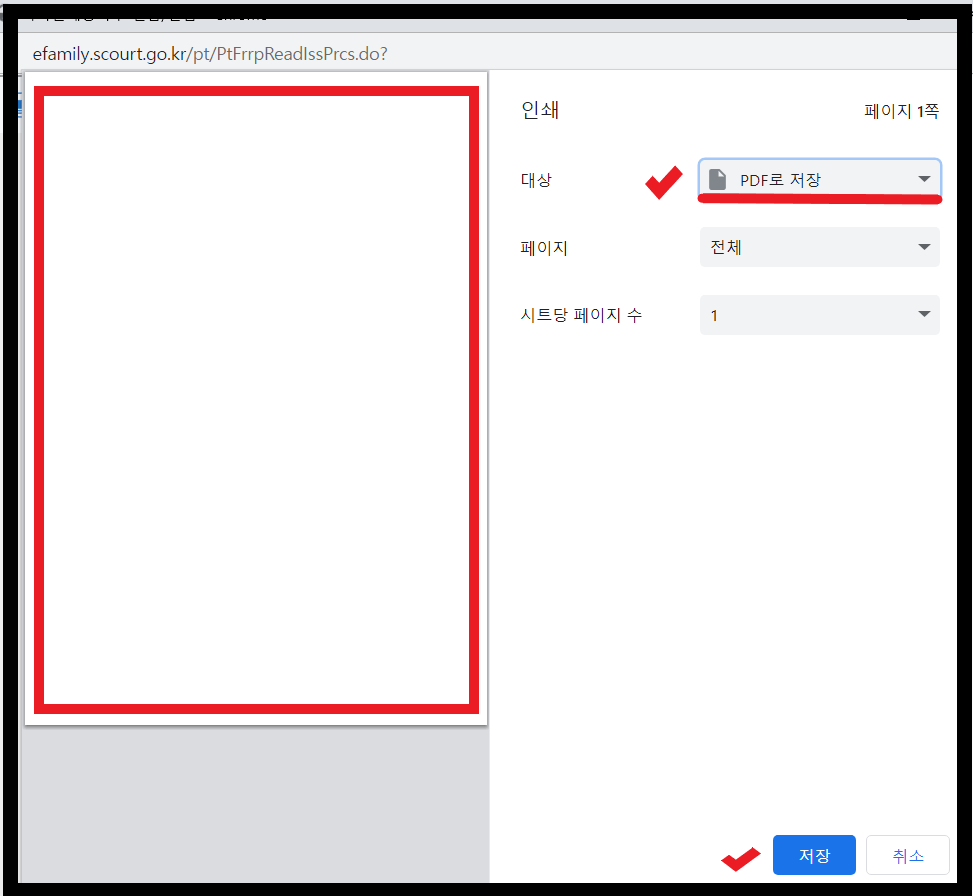Click the print preview page thumbnail
This screenshot has height=896, width=973.
(255, 400)
